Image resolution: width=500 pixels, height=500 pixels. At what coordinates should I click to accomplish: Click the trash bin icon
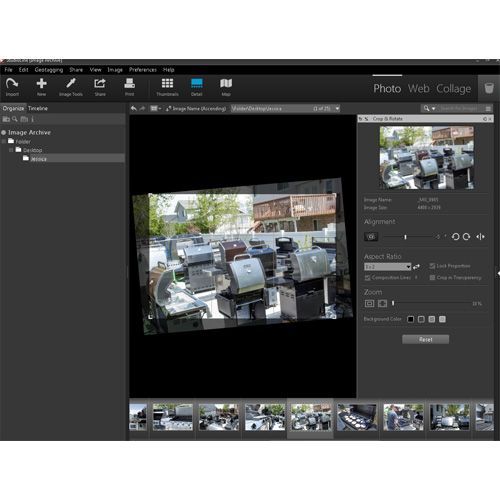coord(489,88)
